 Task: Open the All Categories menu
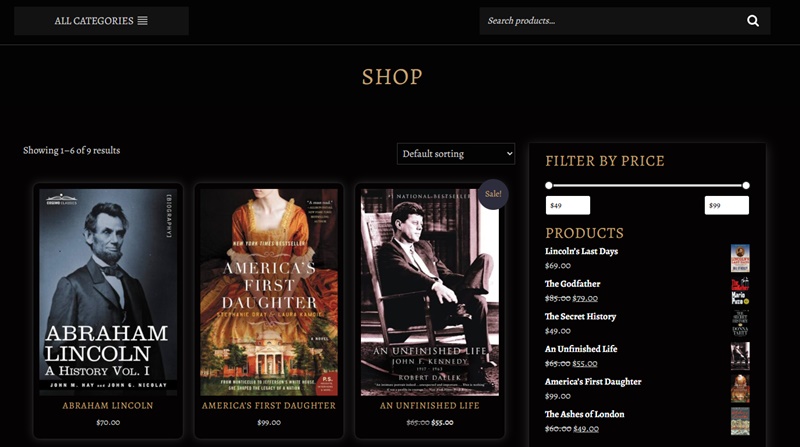coord(101,21)
